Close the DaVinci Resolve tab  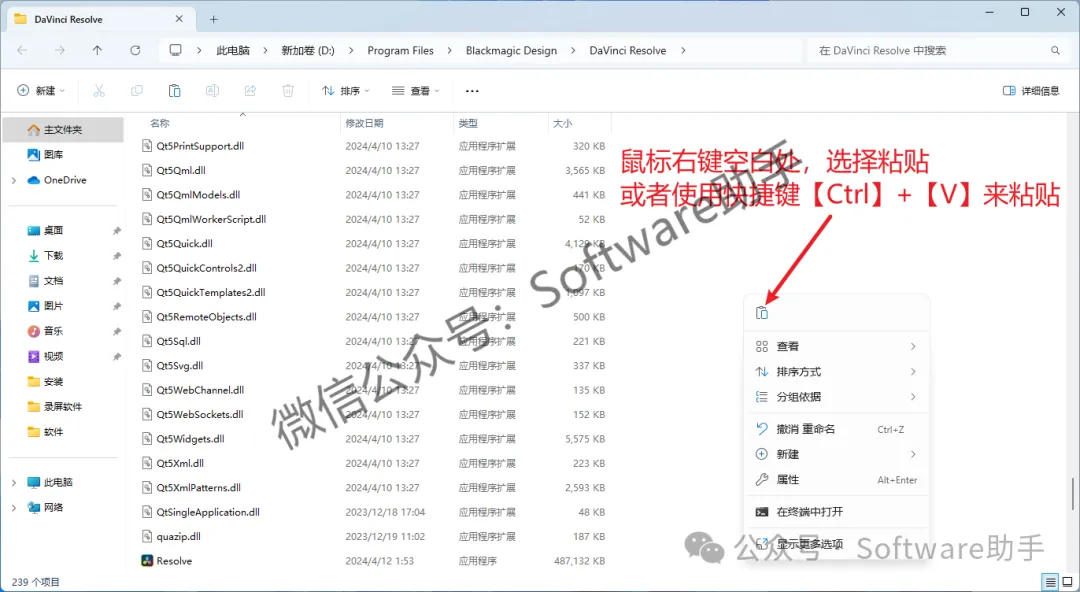tap(179, 19)
